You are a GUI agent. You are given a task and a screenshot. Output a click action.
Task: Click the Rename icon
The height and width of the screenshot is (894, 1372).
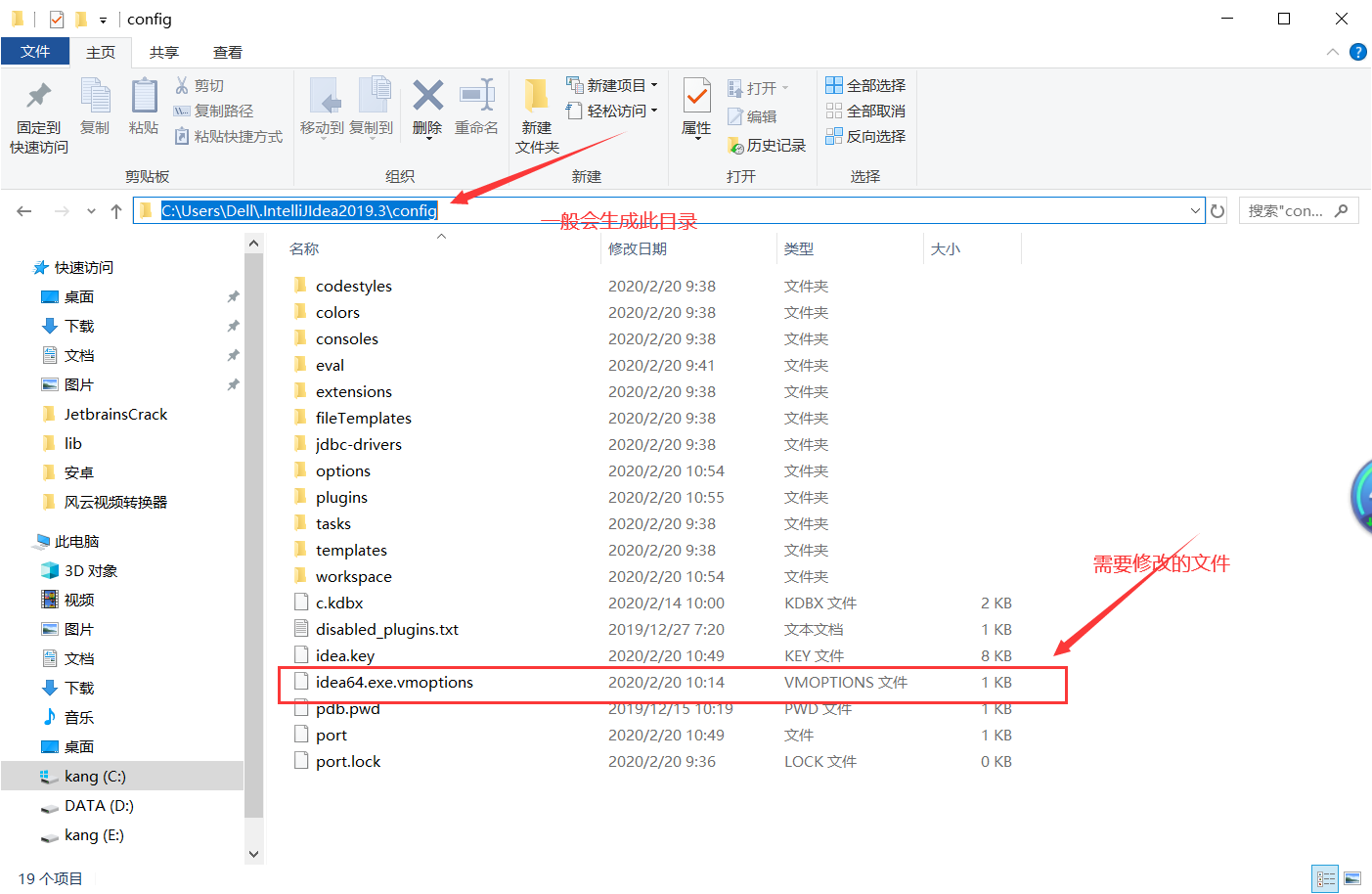[x=477, y=95]
